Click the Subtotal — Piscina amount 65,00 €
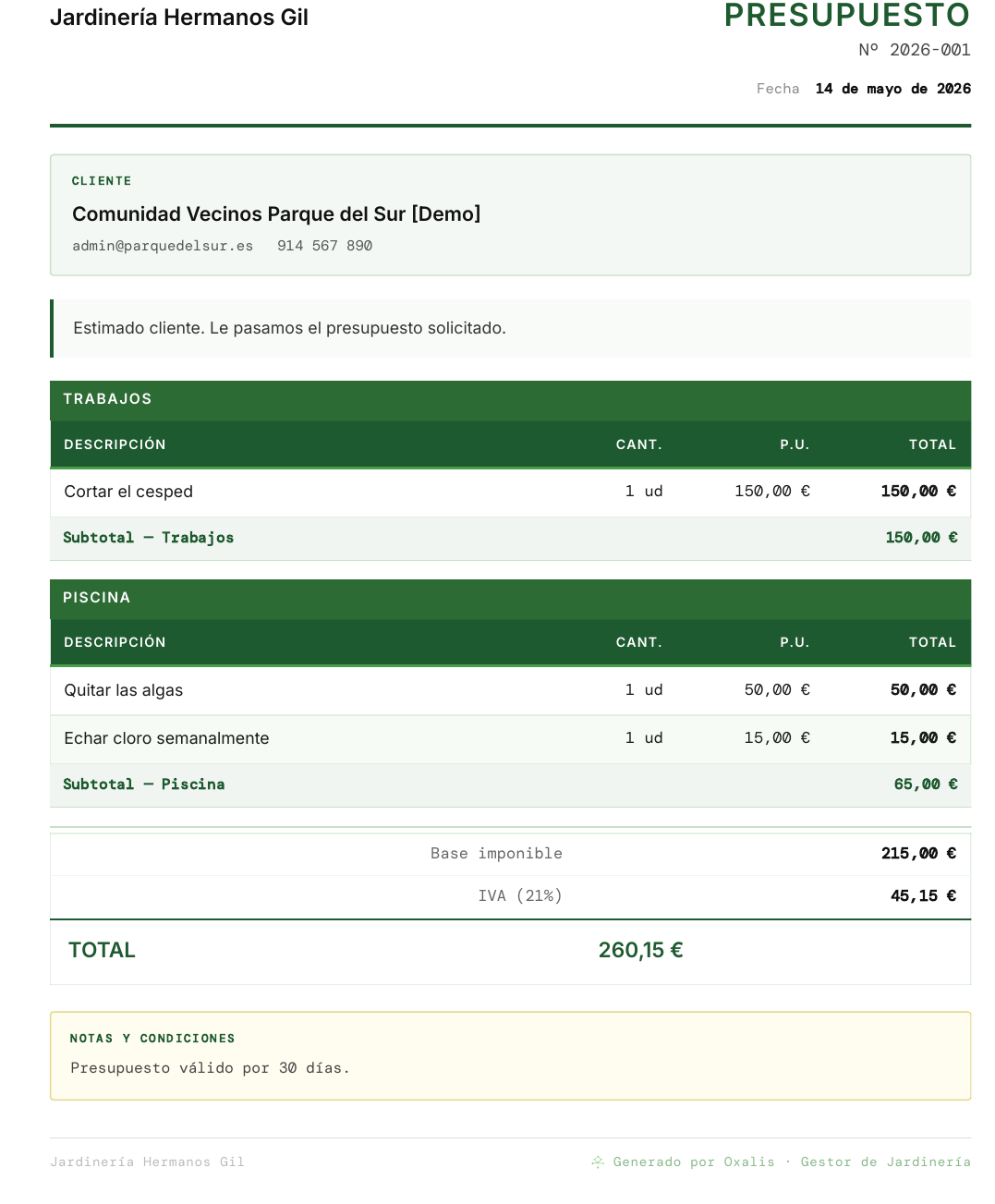 click(925, 784)
